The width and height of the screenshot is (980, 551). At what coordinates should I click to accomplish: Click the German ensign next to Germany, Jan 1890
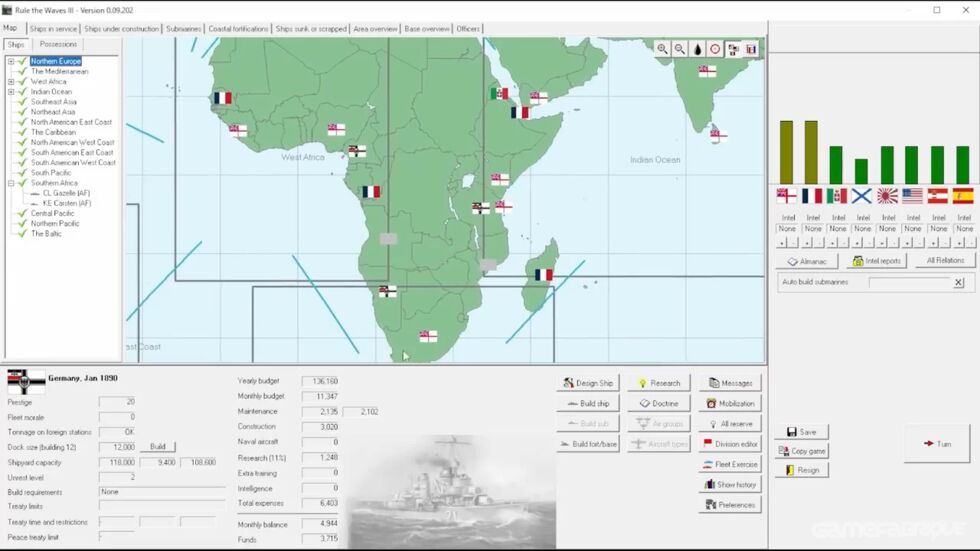26,381
